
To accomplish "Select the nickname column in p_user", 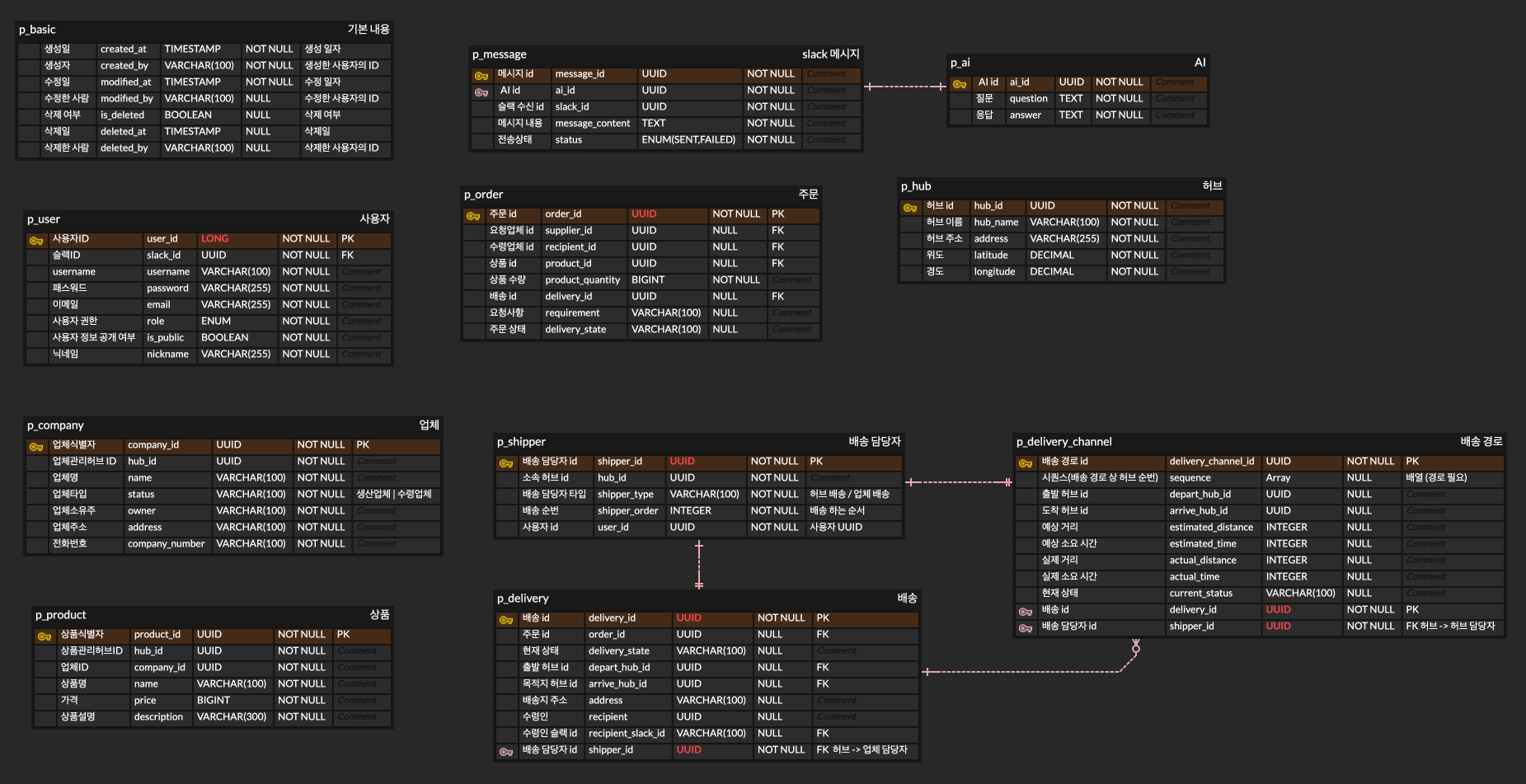I will coord(167,354).
